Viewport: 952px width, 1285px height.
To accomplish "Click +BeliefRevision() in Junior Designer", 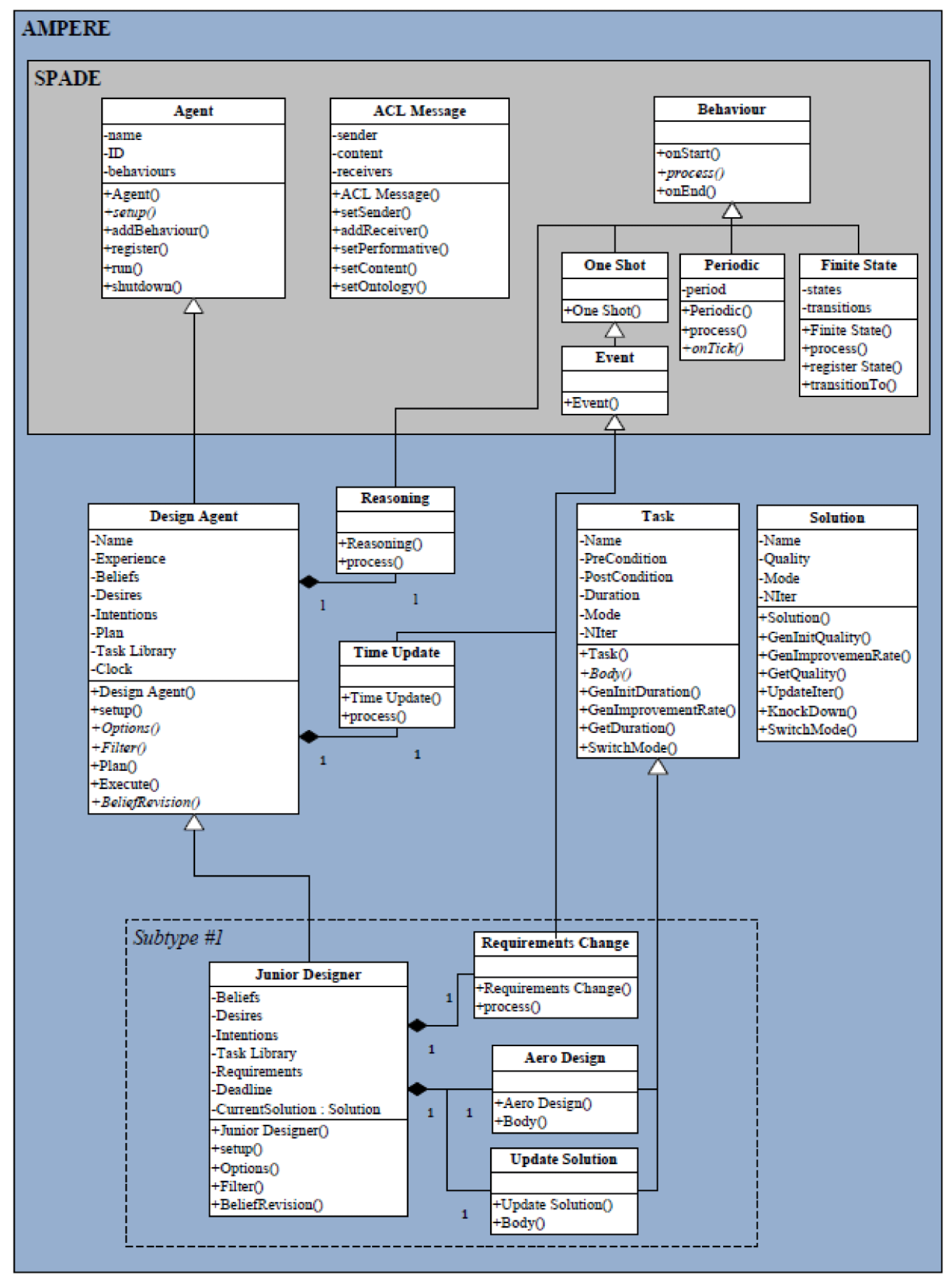I will [267, 1204].
